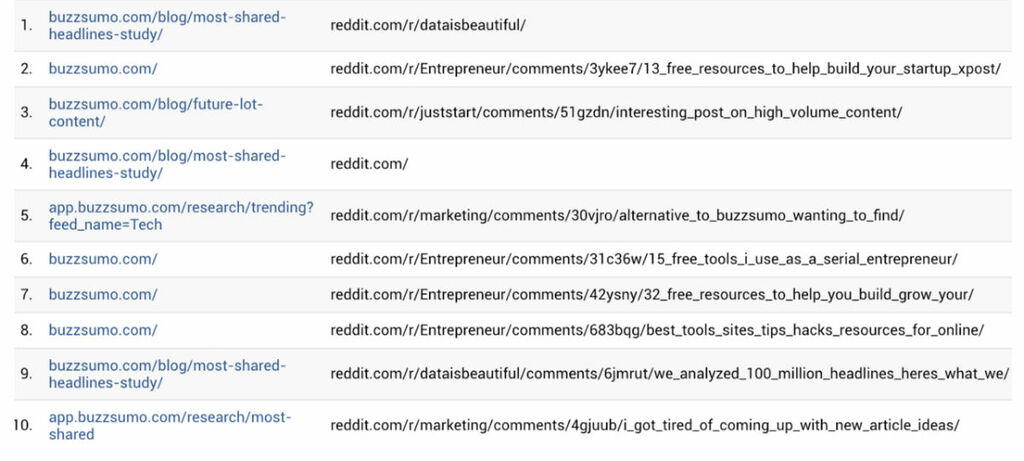Open the most-shared-headlines-study link in row 9
Screen dimensions: 1024x461
coord(166,373)
